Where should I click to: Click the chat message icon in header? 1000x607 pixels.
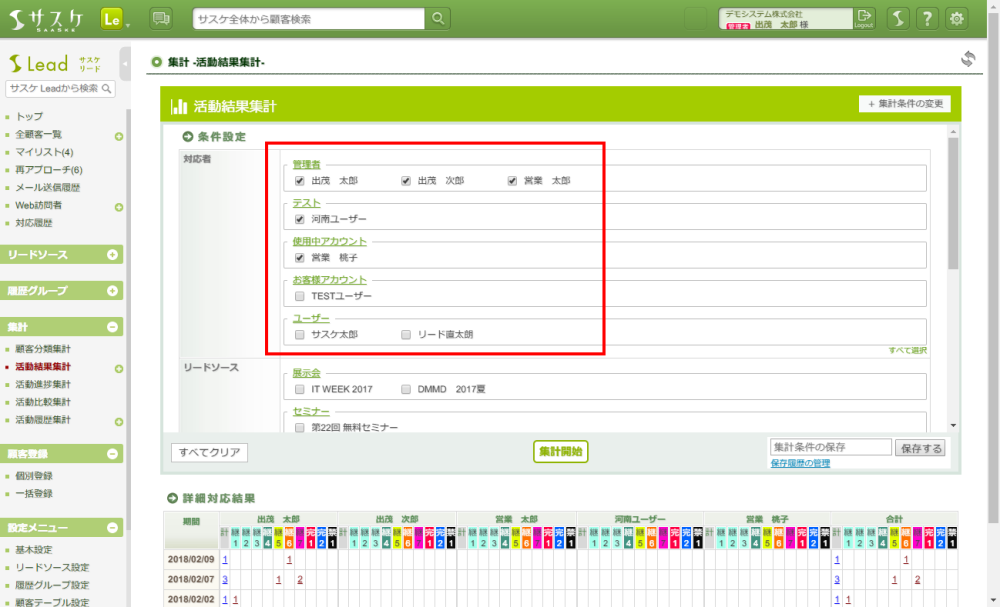(x=160, y=18)
